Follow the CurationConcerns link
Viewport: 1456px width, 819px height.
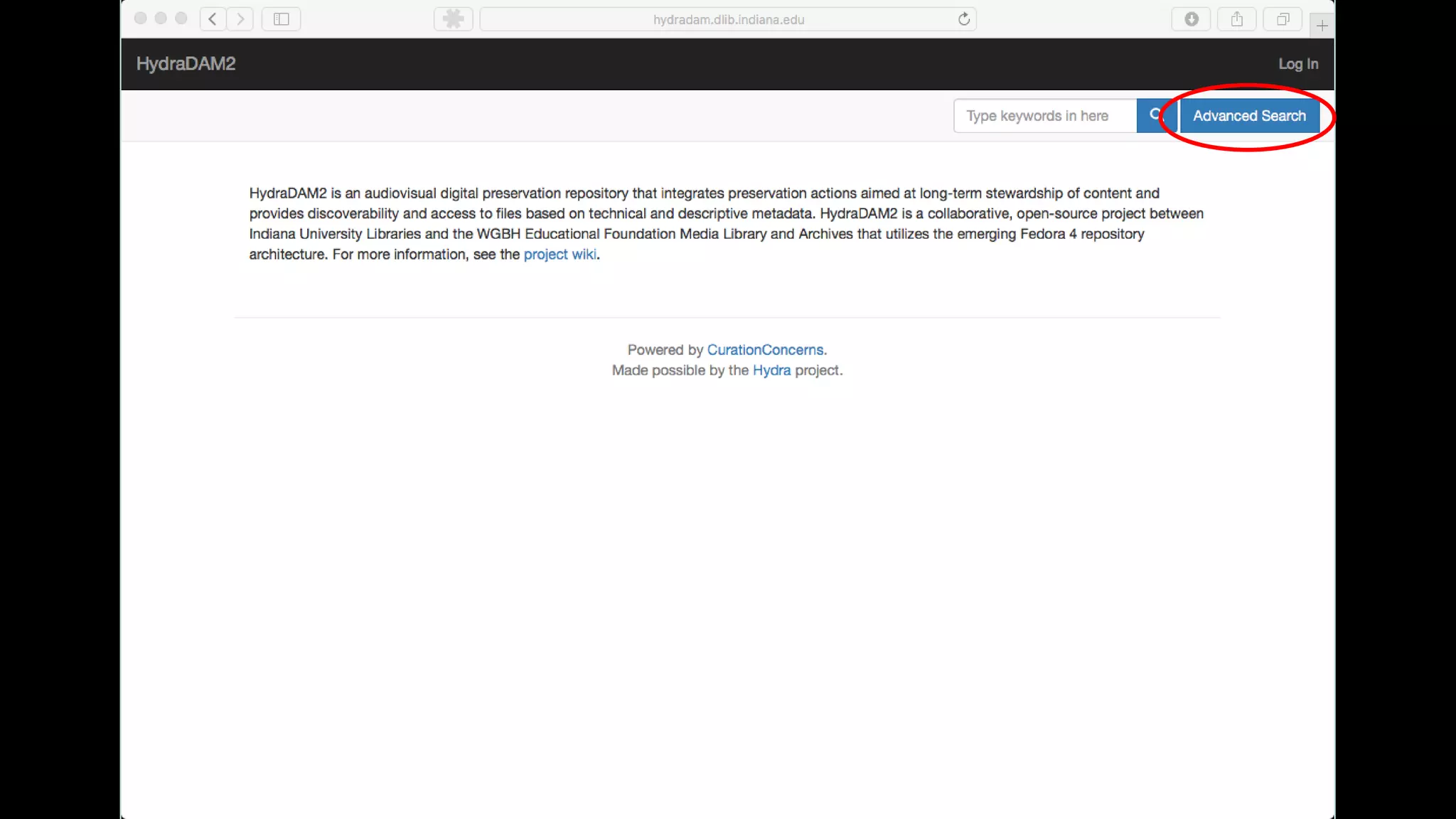click(x=765, y=350)
